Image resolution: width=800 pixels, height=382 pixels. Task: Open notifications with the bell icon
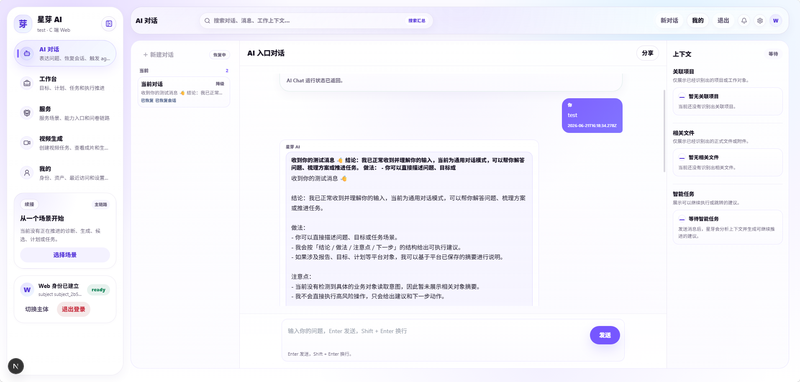point(744,21)
